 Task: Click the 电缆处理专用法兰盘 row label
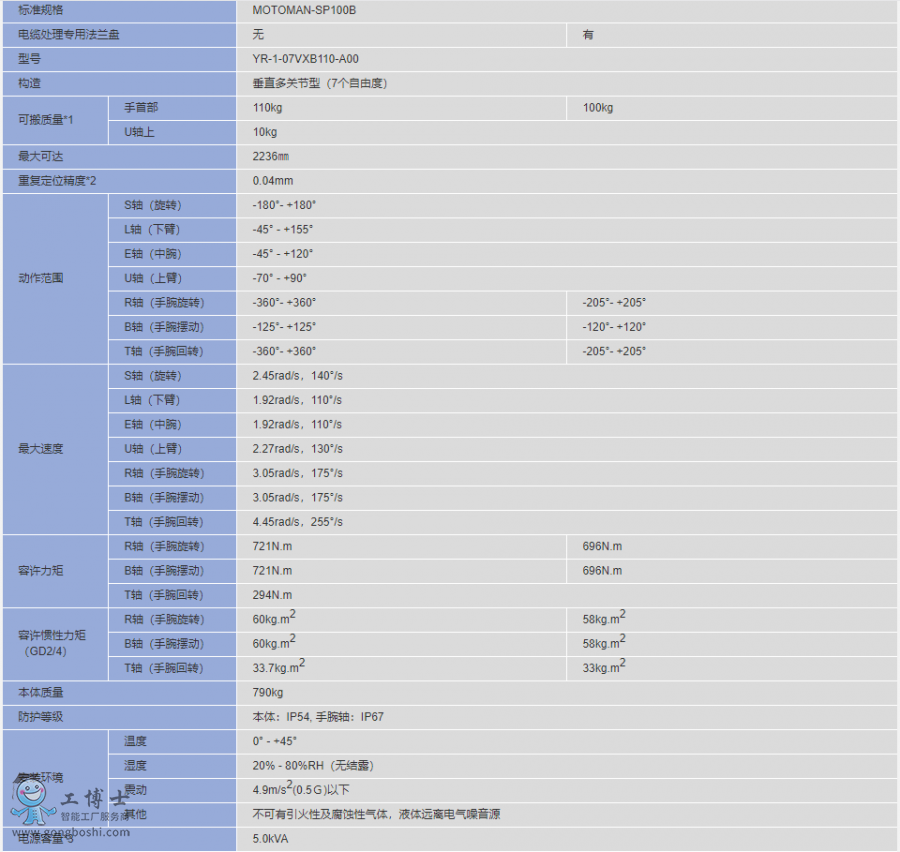(x=60, y=35)
